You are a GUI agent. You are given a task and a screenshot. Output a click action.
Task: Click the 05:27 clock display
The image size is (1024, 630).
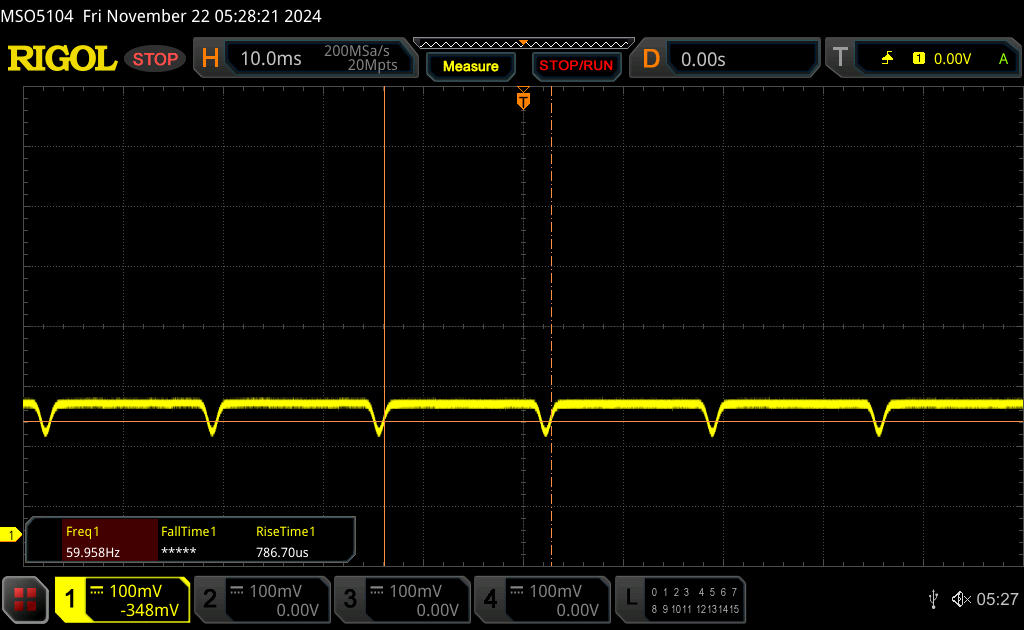tap(997, 599)
